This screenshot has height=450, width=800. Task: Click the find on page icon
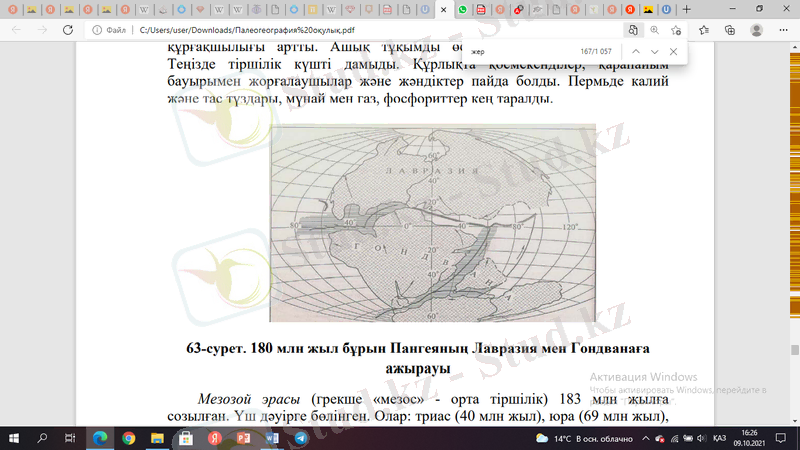point(633,30)
